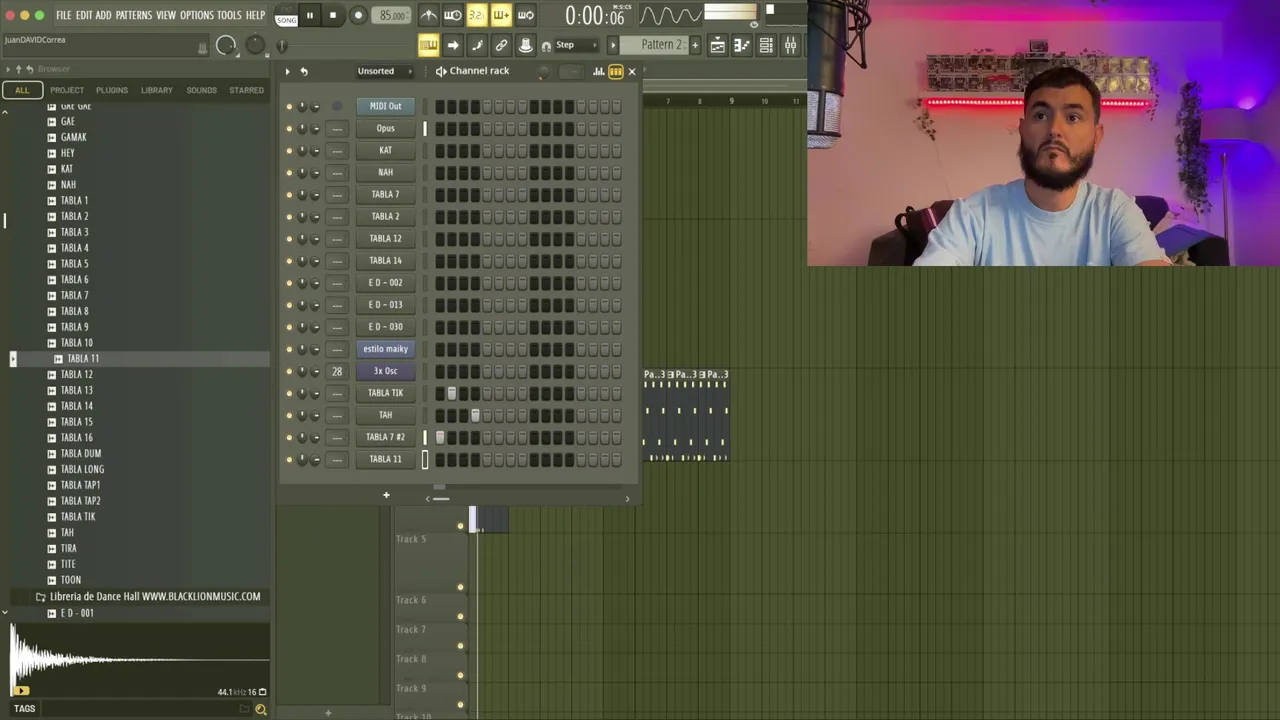The height and width of the screenshot is (720, 1280).
Task: Enable wait for input before recording
Action: tap(453, 15)
